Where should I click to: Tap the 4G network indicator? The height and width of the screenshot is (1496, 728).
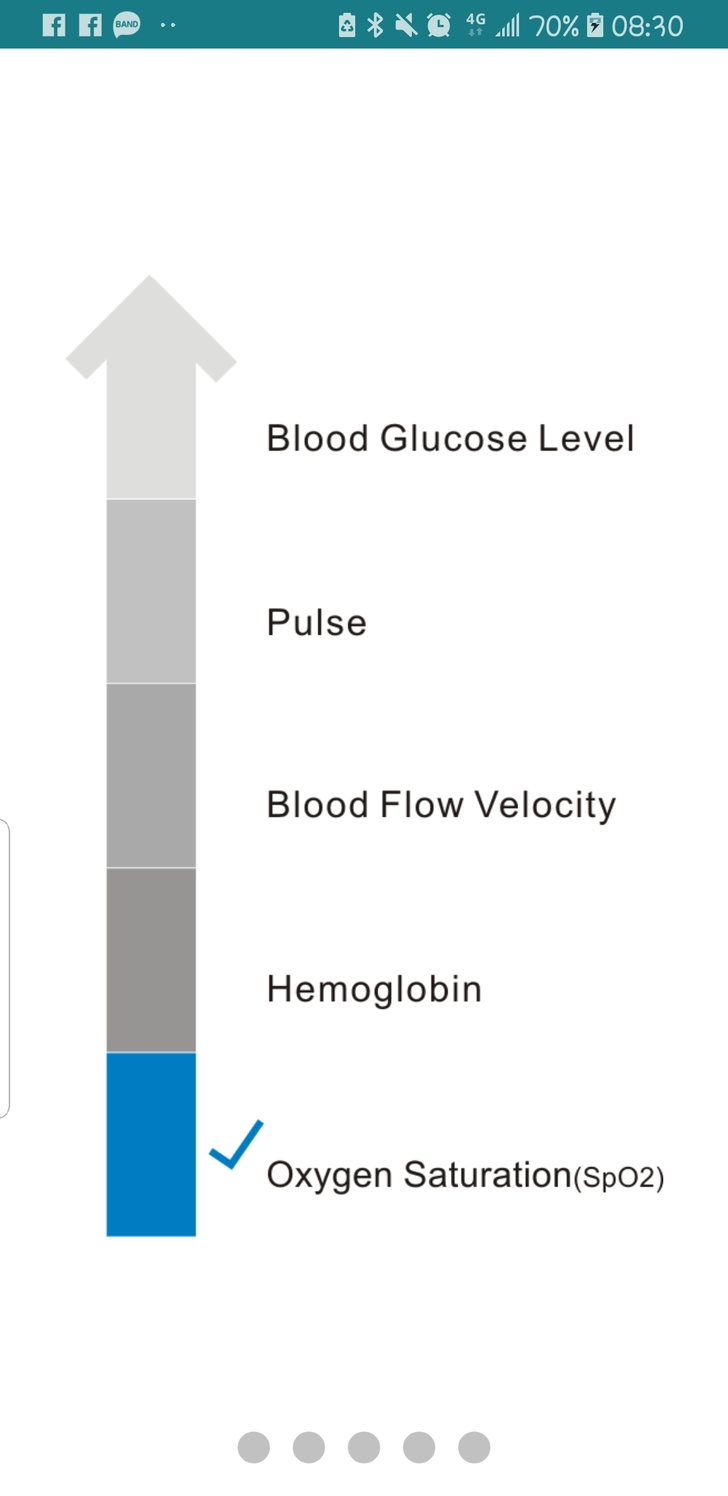tap(476, 25)
